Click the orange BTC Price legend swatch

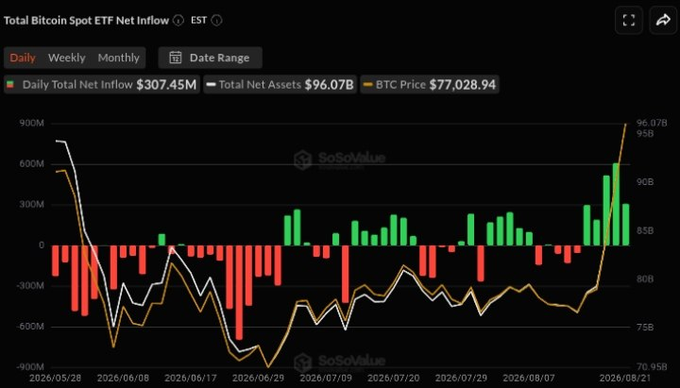[x=368, y=85]
